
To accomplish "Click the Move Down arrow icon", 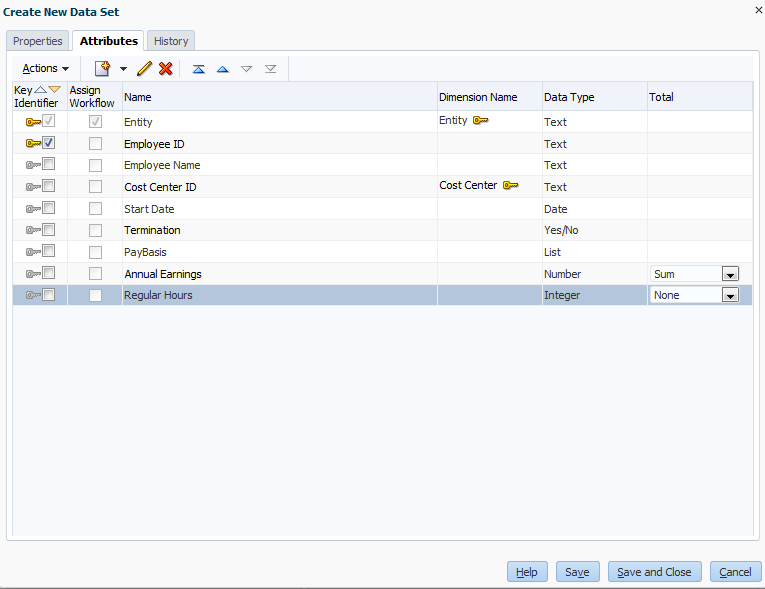I will coord(247,69).
